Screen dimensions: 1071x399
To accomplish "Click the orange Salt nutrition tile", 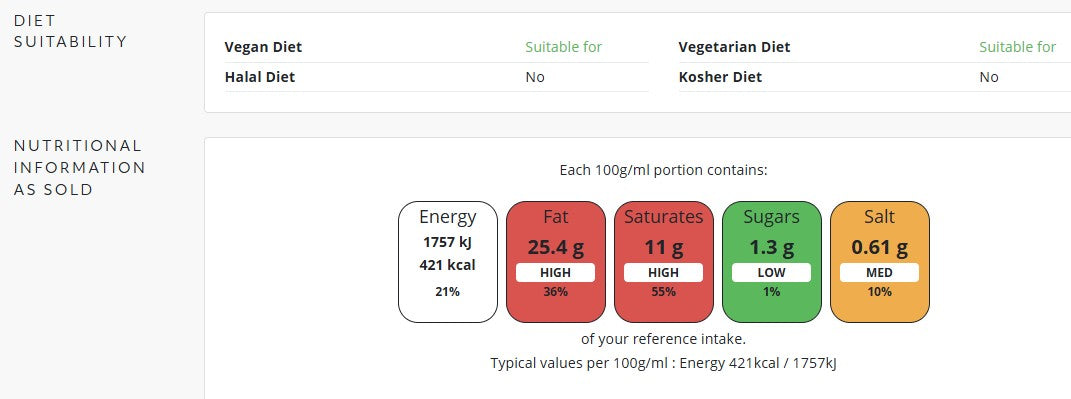I will click(880, 262).
